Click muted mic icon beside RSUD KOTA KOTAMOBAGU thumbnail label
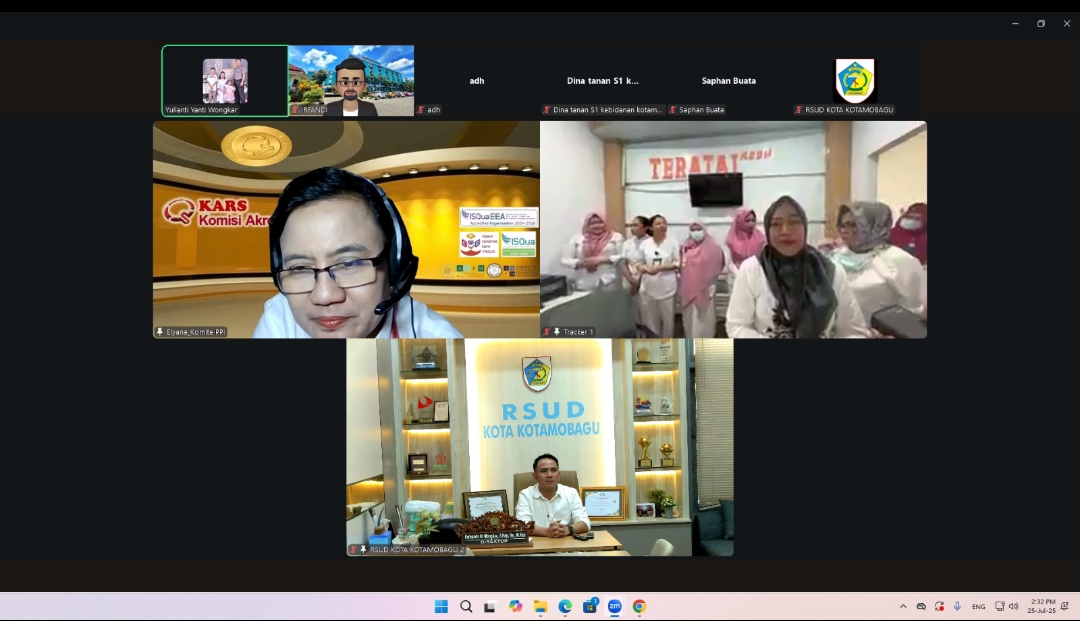 (799, 109)
